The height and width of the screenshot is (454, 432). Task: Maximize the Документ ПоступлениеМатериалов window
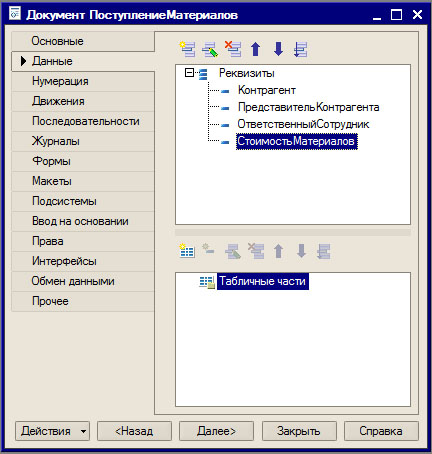tap(396, 15)
